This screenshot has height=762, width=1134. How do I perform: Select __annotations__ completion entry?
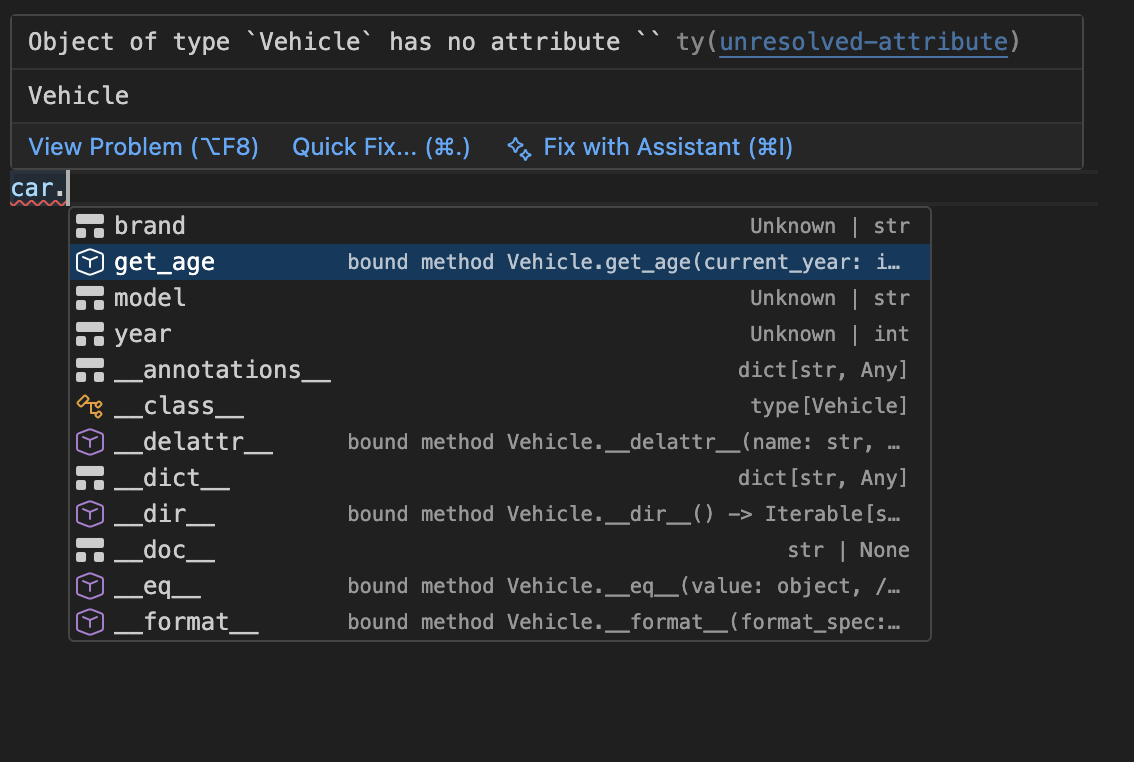coord(222,369)
